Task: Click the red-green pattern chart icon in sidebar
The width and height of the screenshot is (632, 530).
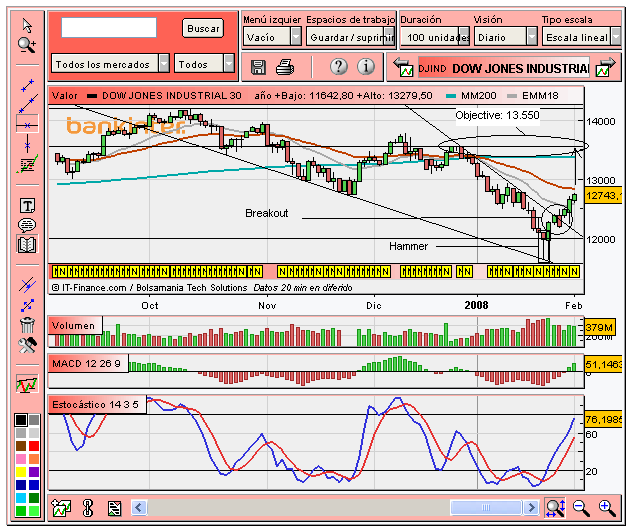Action: (27, 384)
